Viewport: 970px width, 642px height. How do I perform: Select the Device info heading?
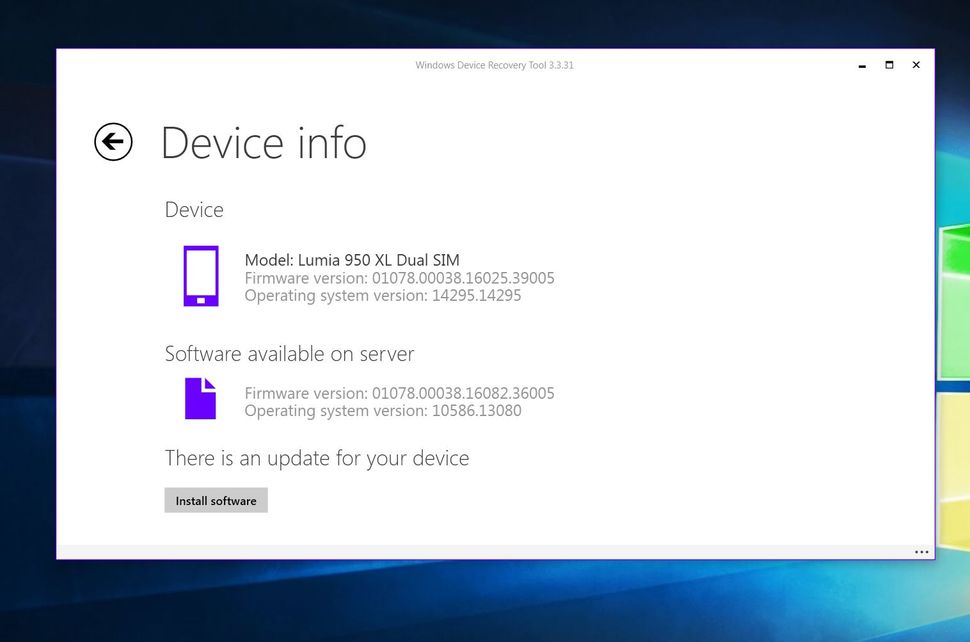[x=264, y=143]
